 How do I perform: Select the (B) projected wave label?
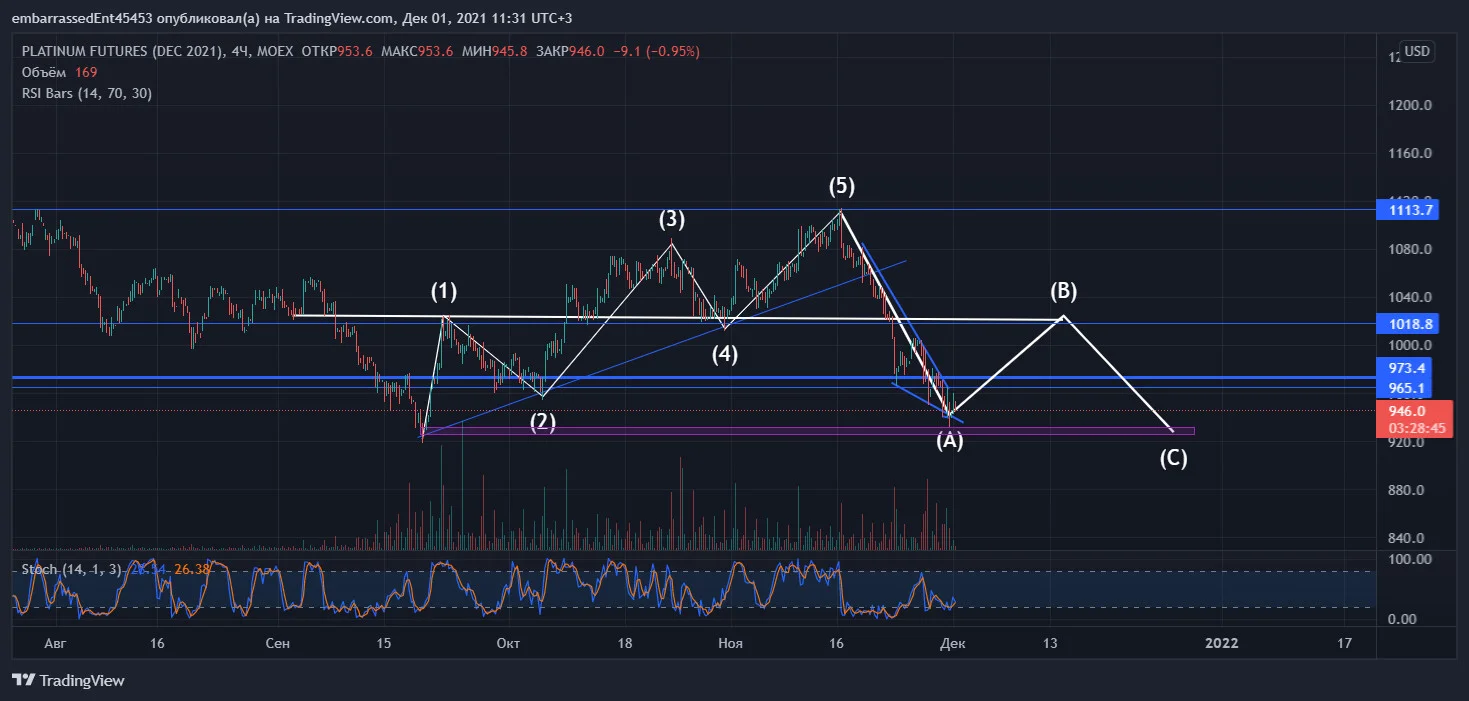(1063, 291)
